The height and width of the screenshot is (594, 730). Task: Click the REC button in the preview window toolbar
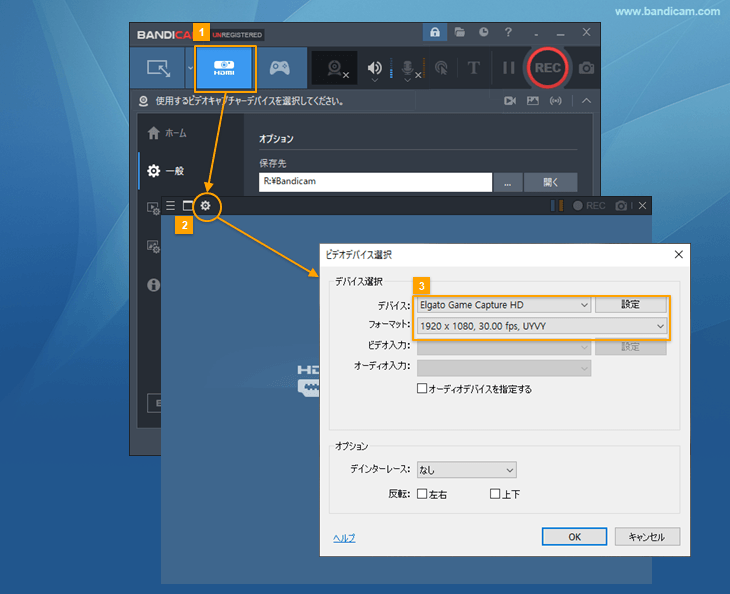(589, 206)
